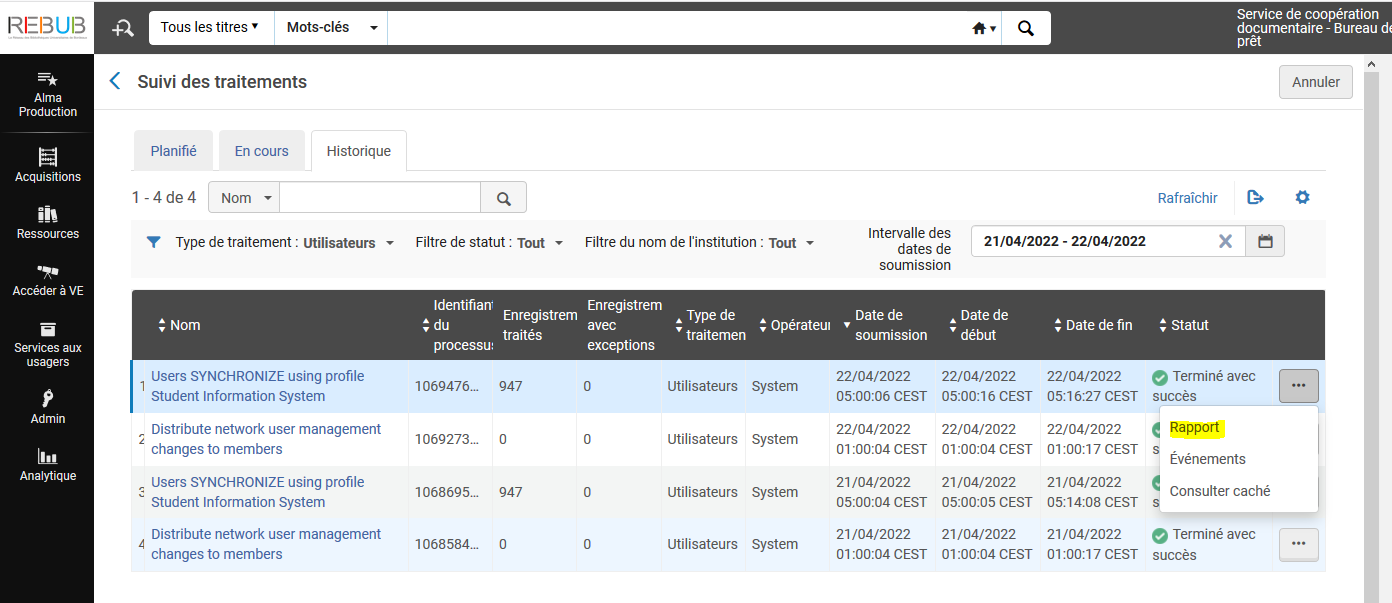
Task: Sort by Nom column
Action: pos(179,325)
